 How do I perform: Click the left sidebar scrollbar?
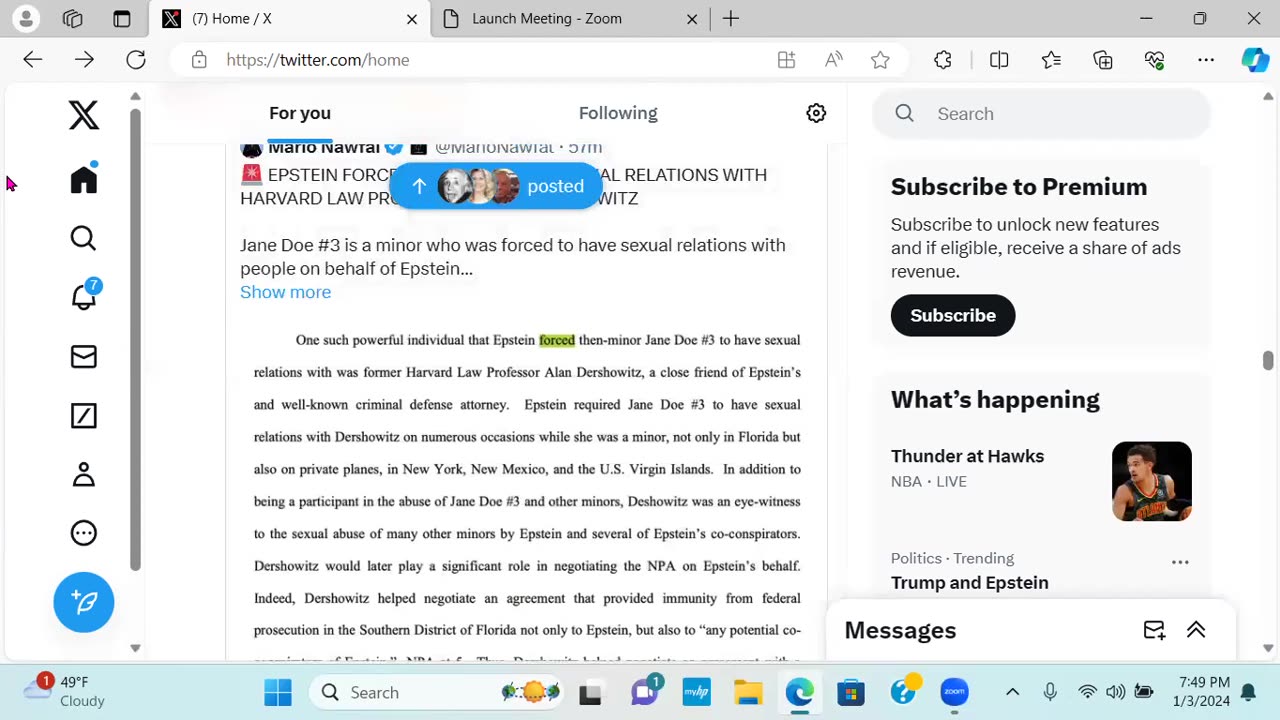(x=135, y=338)
